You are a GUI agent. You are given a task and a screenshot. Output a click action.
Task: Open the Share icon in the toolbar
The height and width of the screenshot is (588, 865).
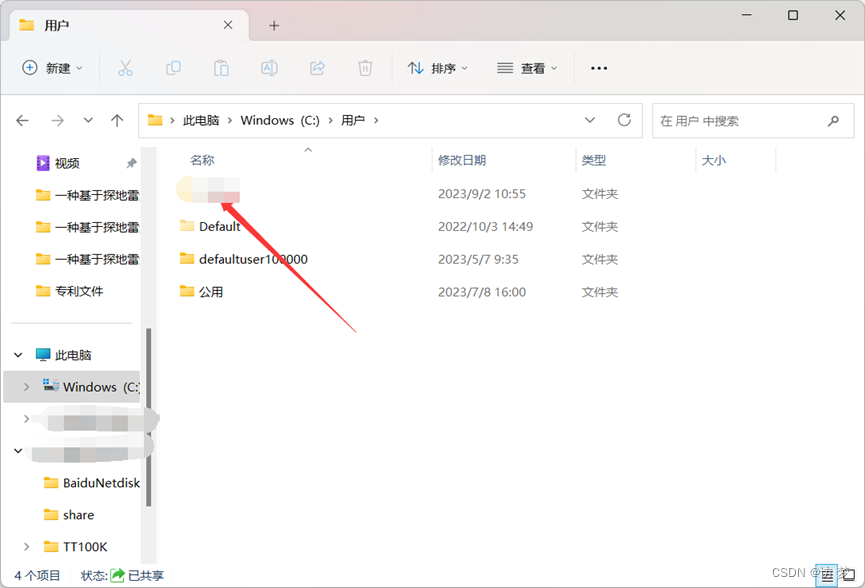pyautogui.click(x=317, y=67)
